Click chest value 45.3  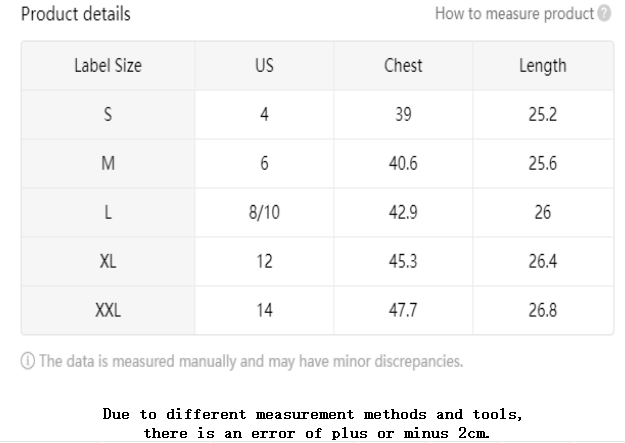(x=403, y=262)
